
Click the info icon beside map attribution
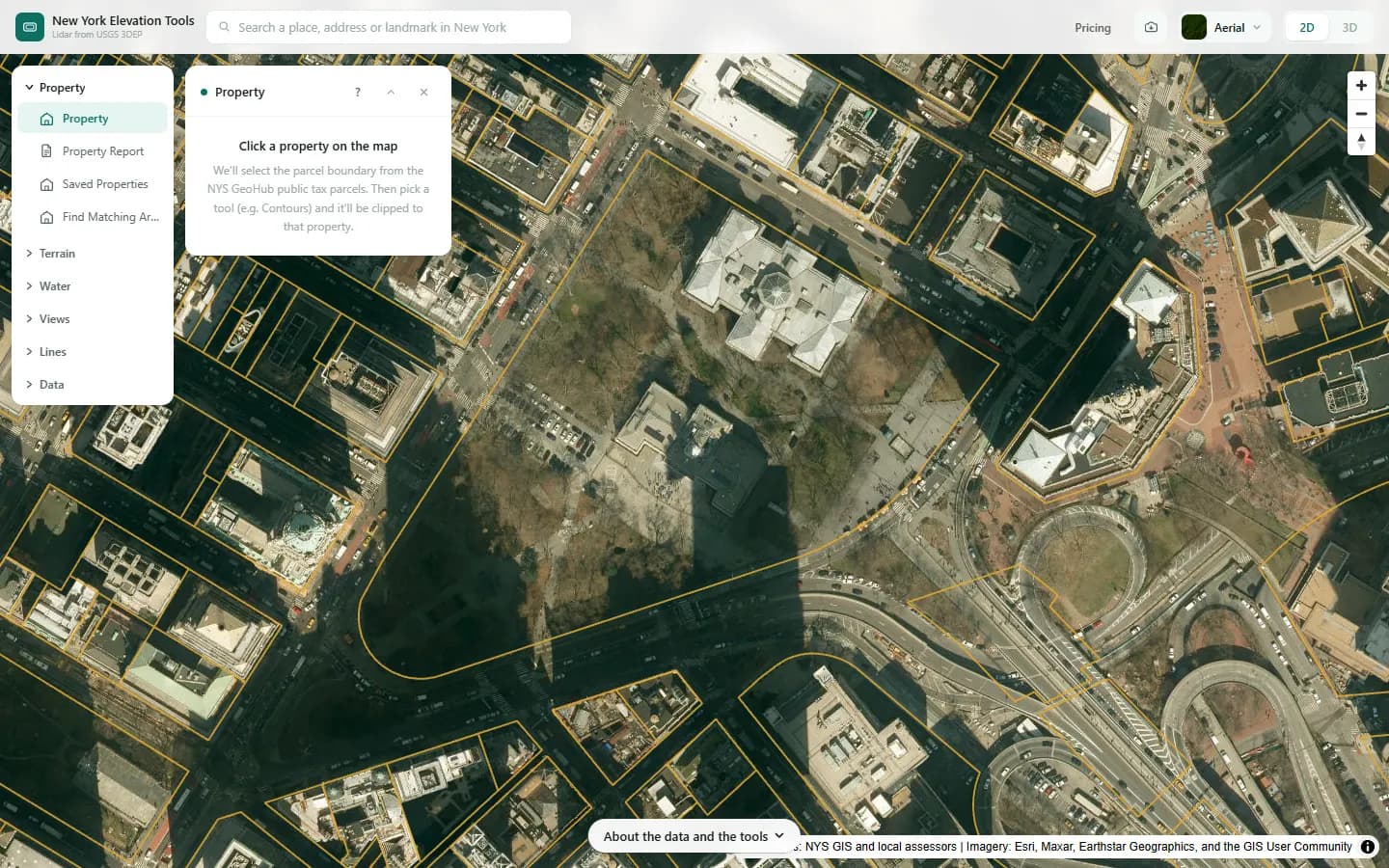click(x=1368, y=847)
